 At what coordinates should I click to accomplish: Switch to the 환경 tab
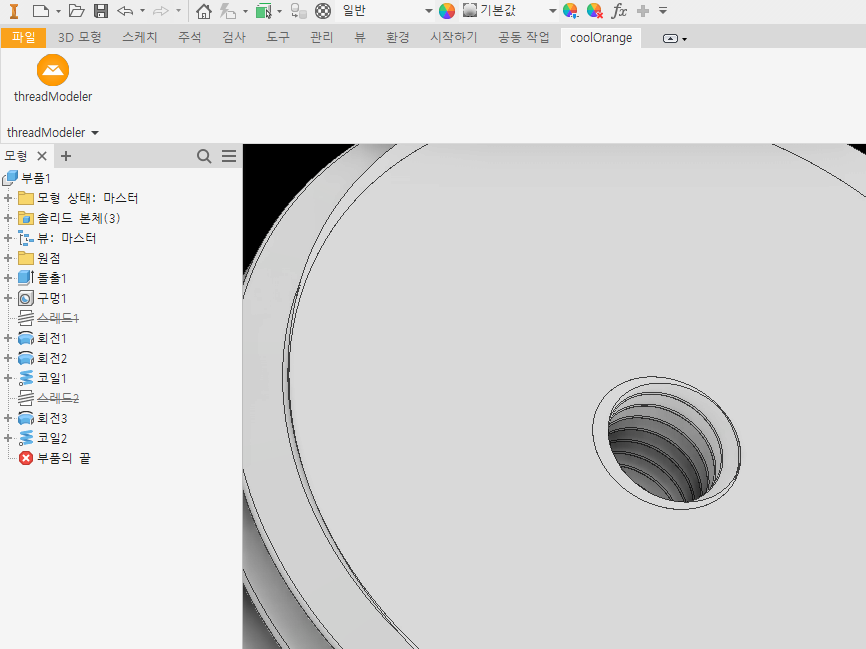(398, 37)
